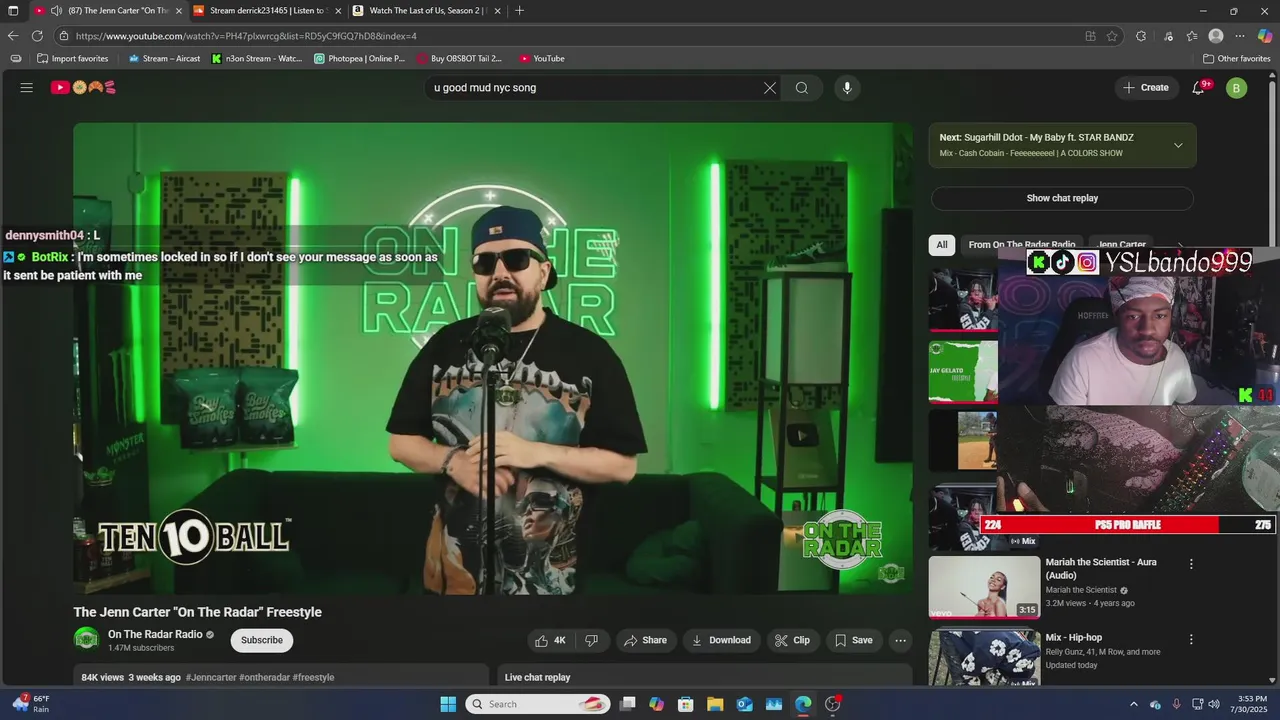Go to YouTube home via logo
Viewport: 1280px width, 720px height.
(x=84, y=87)
